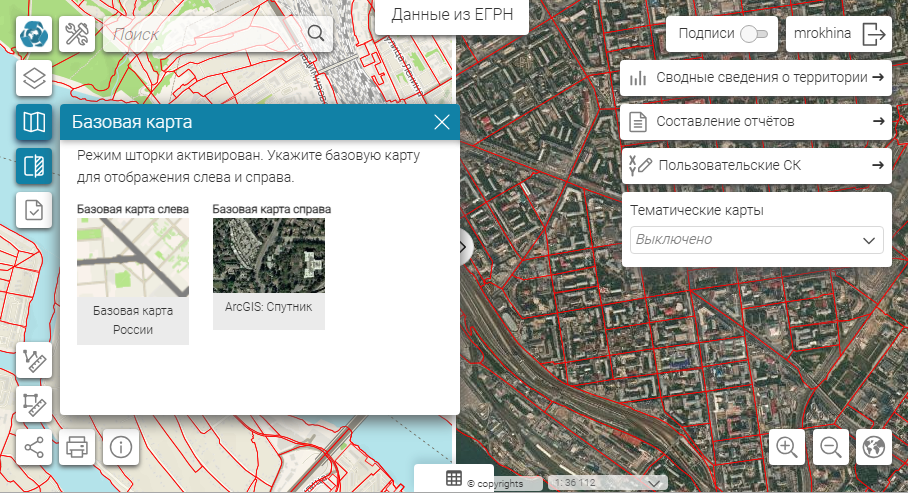This screenshot has width=908, height=493.
Task: Toggle the base map panel button
Action: [35, 122]
